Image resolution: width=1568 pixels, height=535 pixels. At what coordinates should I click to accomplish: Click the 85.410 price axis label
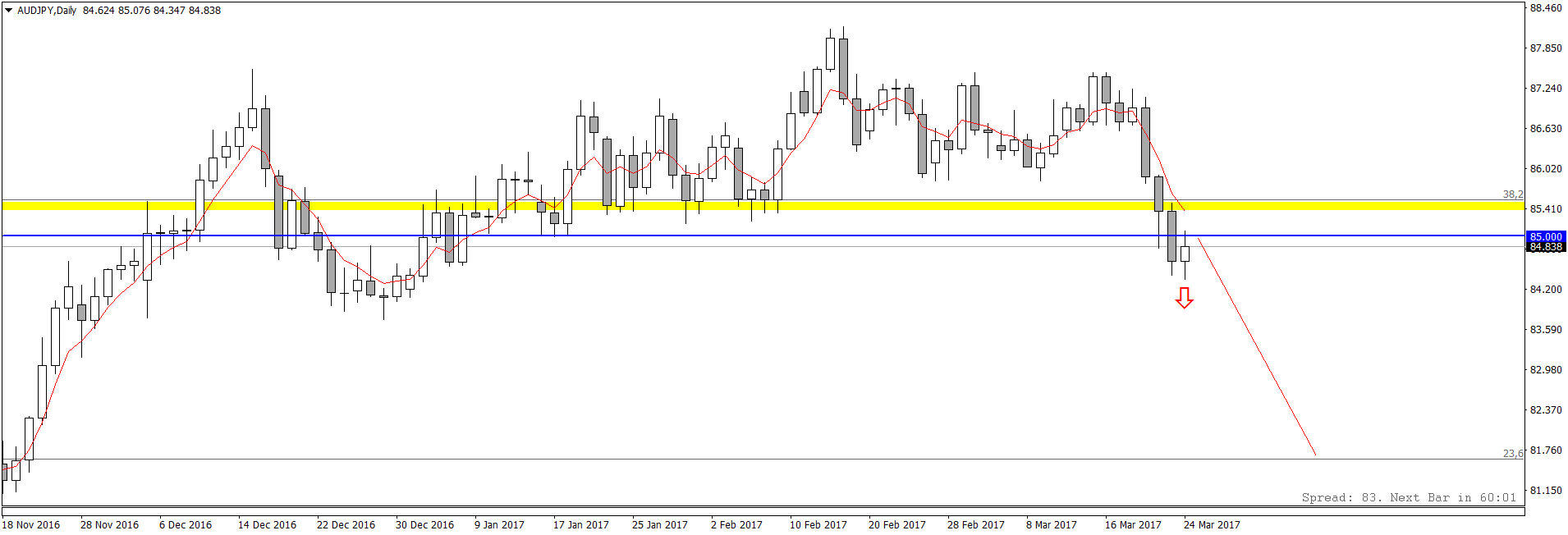[1546, 209]
